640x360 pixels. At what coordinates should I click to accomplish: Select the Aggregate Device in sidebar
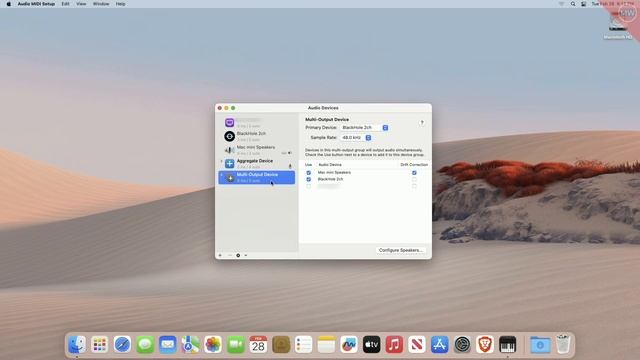point(256,164)
